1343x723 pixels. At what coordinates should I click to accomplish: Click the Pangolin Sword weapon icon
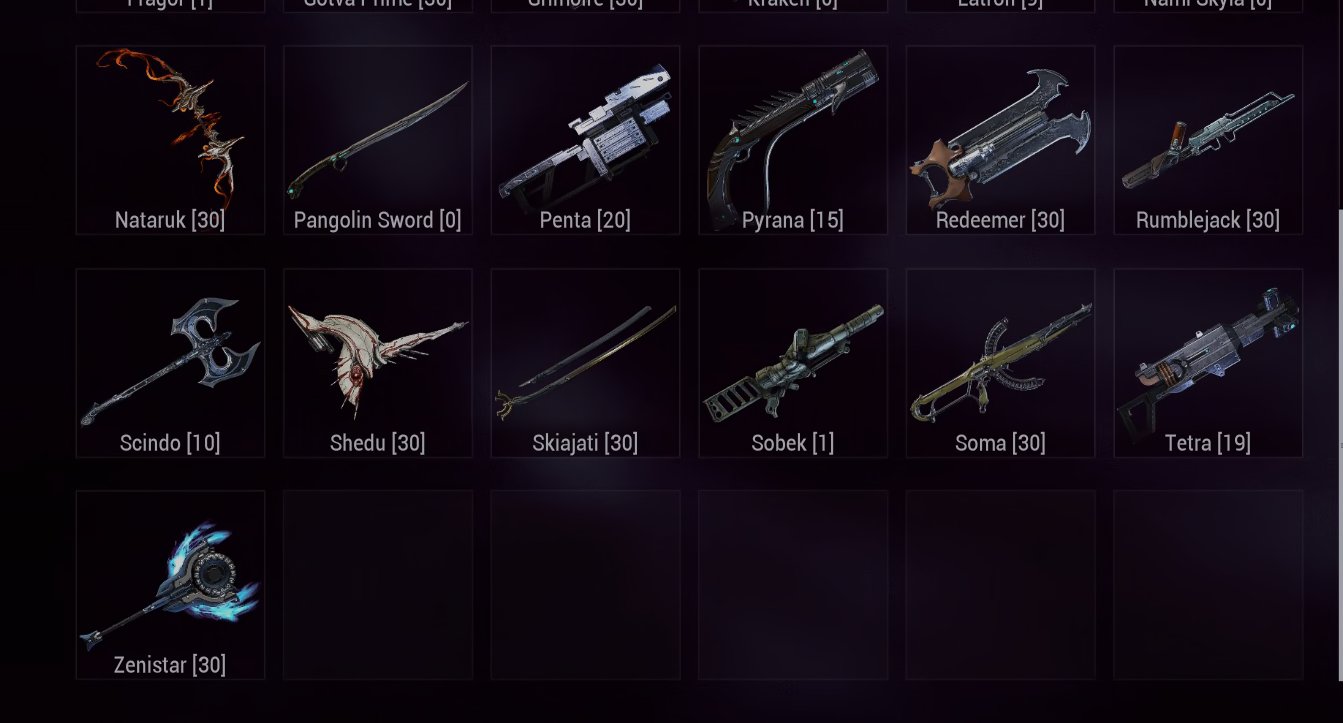[378, 140]
